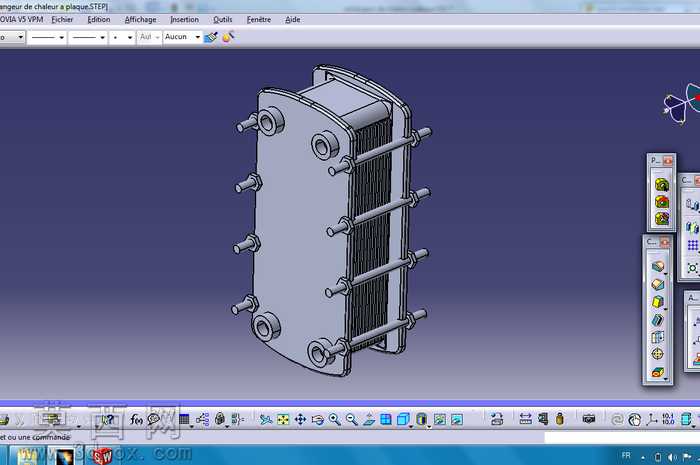
Task: Click the Measure Inertia weight icon
Action: click(560, 419)
